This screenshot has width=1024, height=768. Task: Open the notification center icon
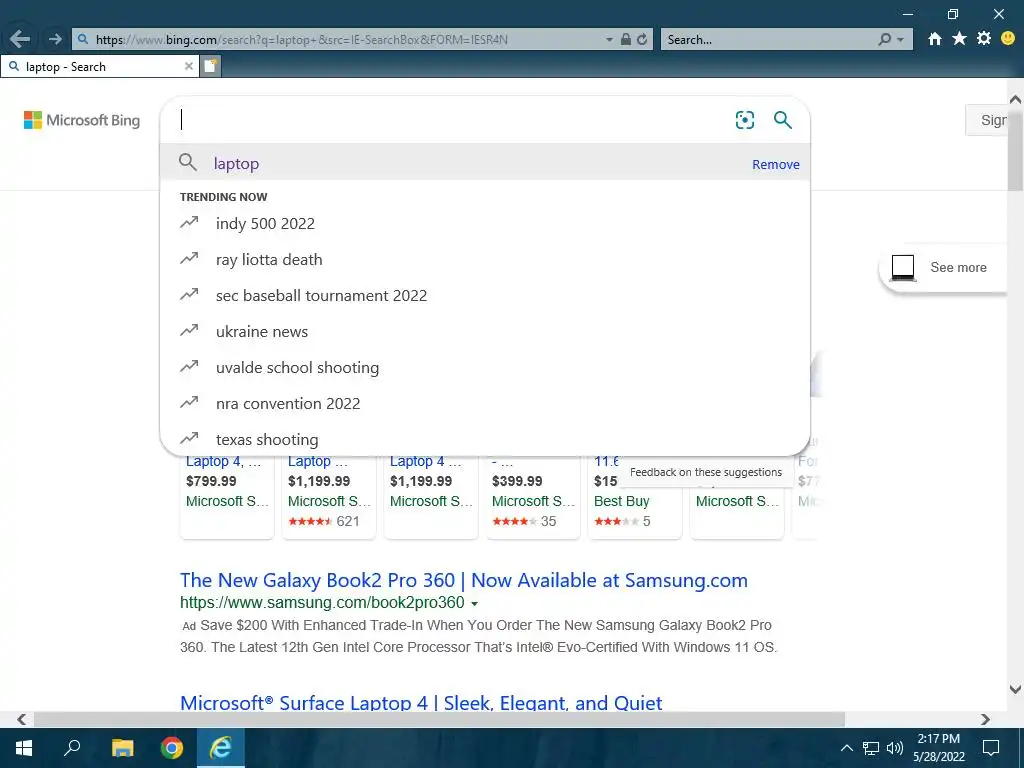click(x=991, y=748)
